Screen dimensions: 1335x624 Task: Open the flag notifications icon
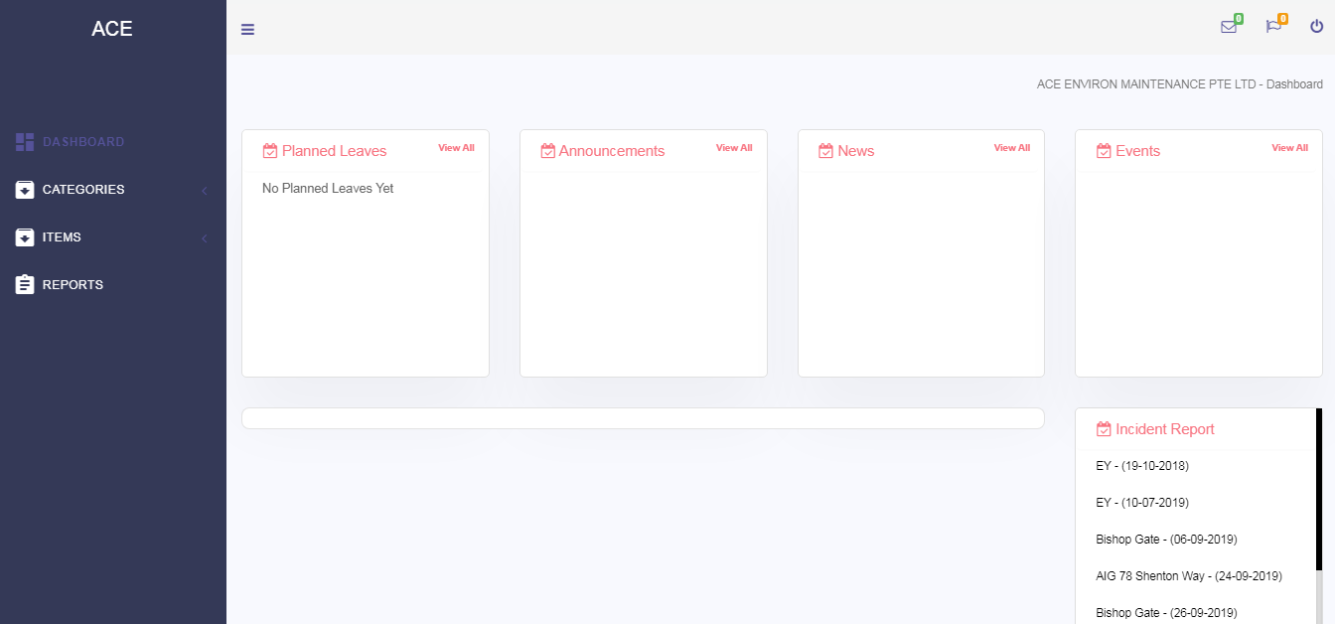pos(1273,27)
